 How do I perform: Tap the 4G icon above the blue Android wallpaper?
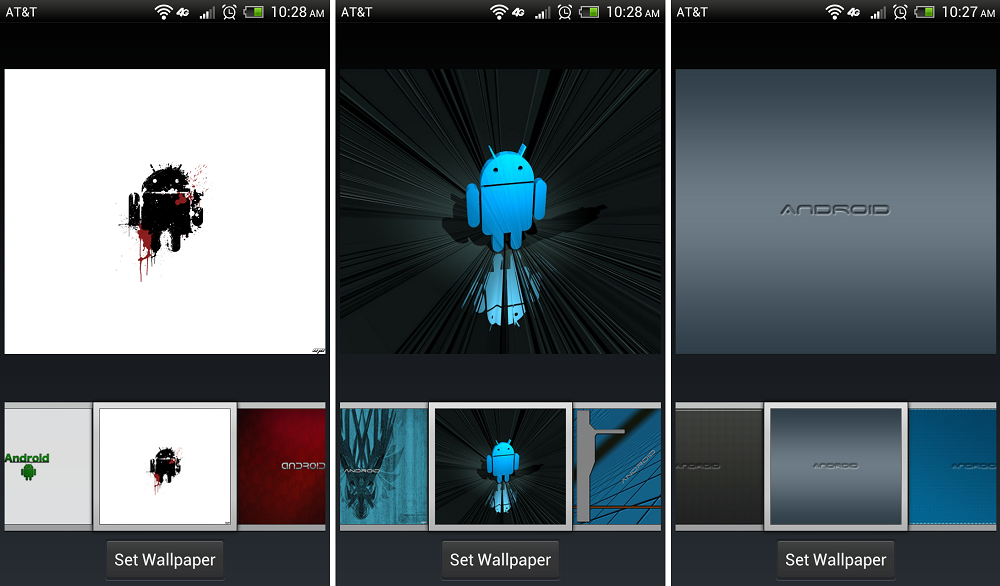[x=520, y=12]
